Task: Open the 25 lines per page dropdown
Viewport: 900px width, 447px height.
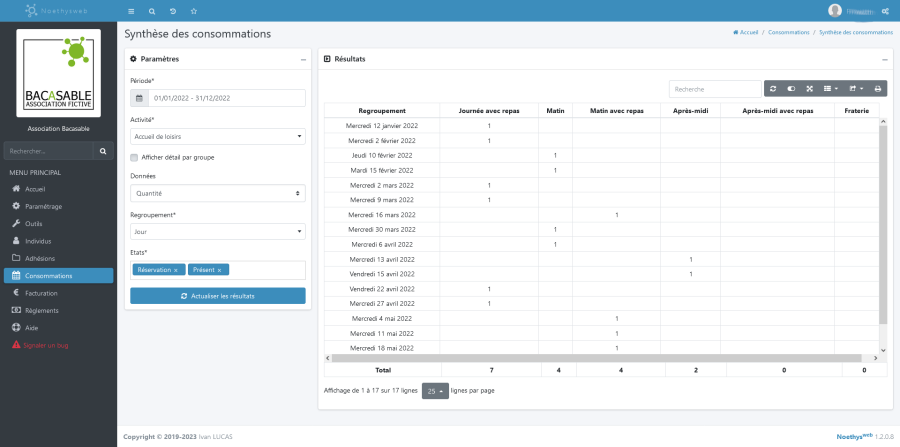Action: 434,391
